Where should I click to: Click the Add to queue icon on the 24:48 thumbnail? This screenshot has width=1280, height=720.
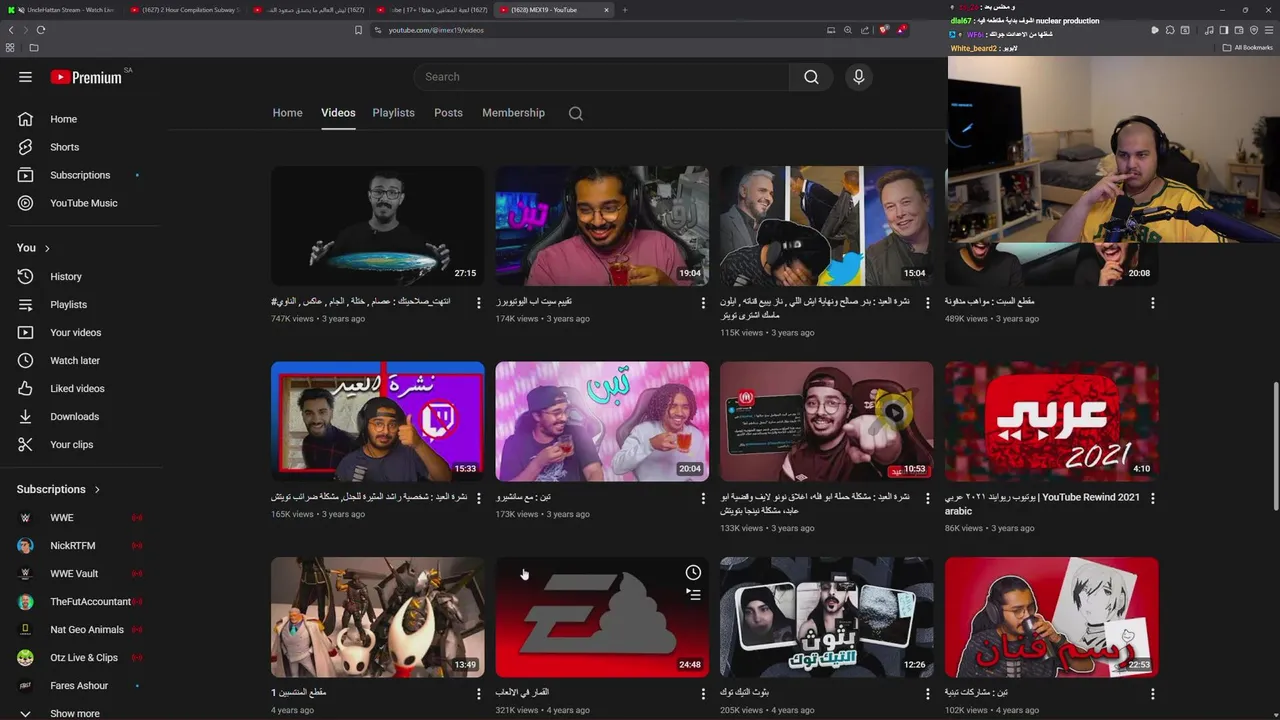click(x=693, y=594)
